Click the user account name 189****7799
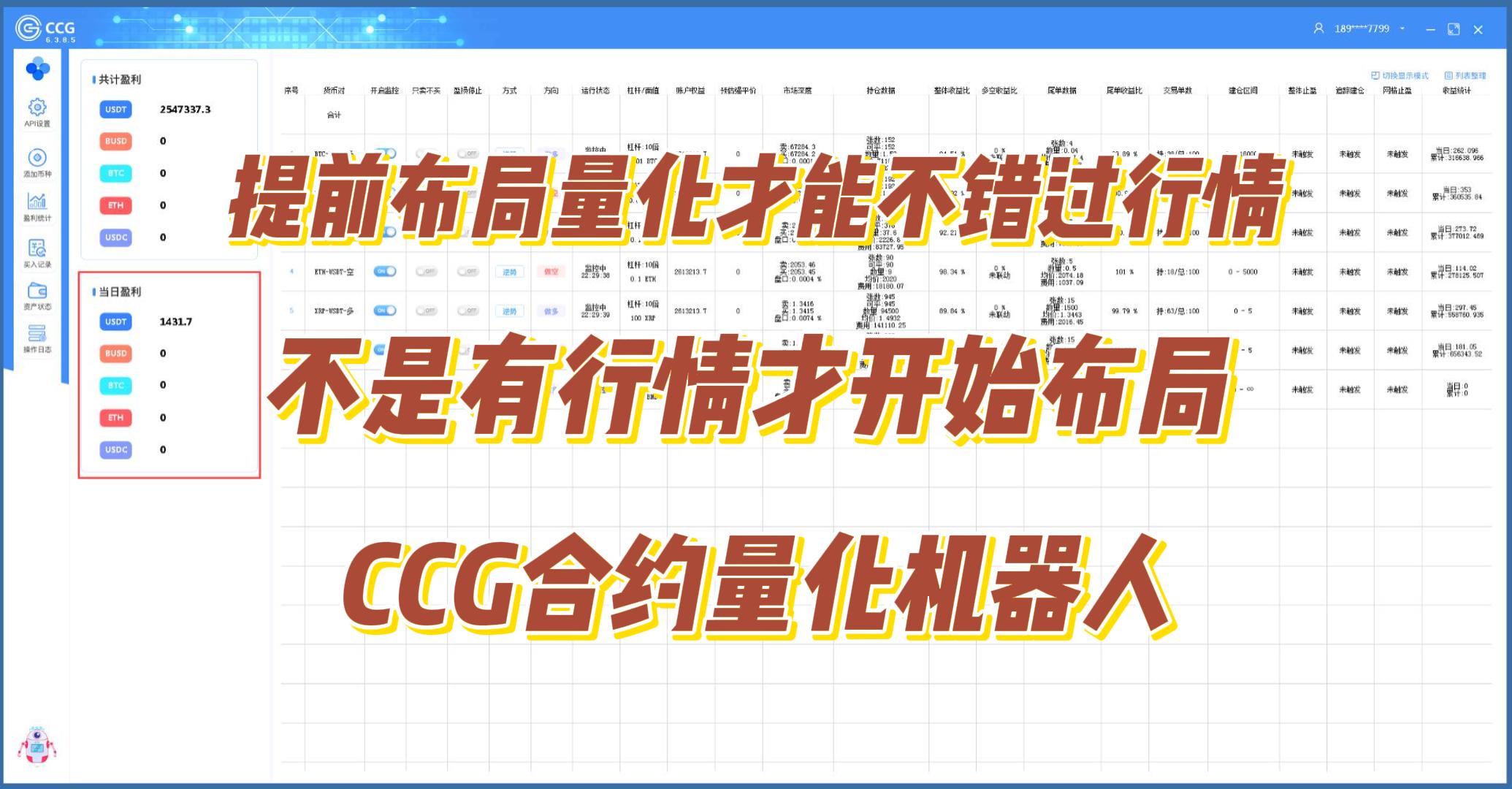The height and width of the screenshot is (789, 1512). (1362, 29)
